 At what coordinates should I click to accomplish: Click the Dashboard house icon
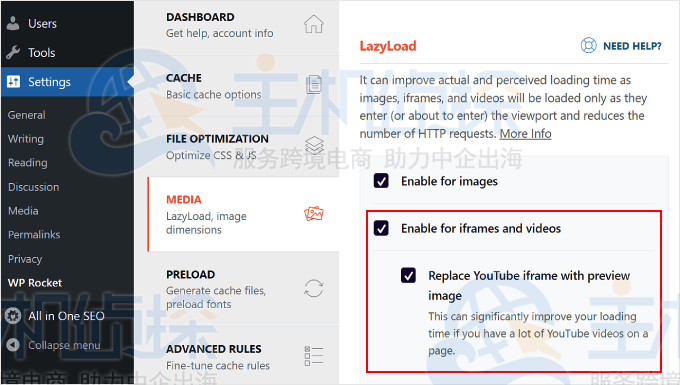click(x=314, y=24)
